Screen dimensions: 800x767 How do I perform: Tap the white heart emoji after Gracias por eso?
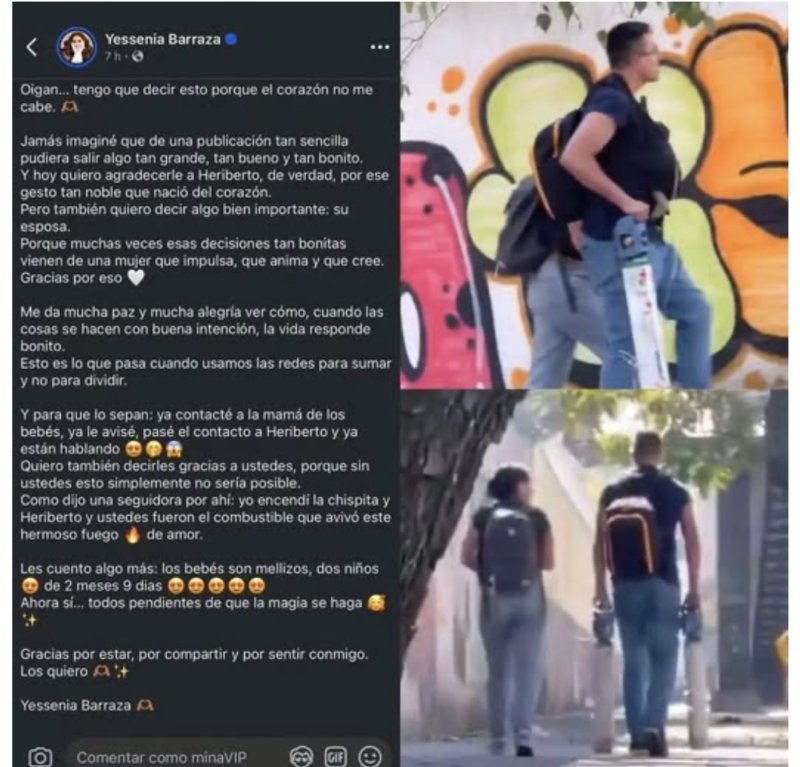tap(136, 278)
